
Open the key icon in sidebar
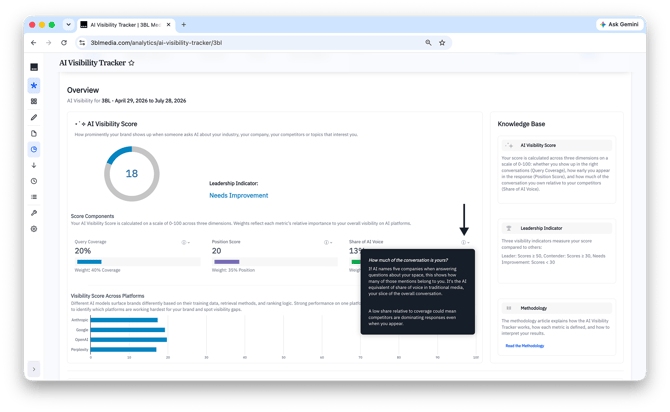[x=34, y=213]
